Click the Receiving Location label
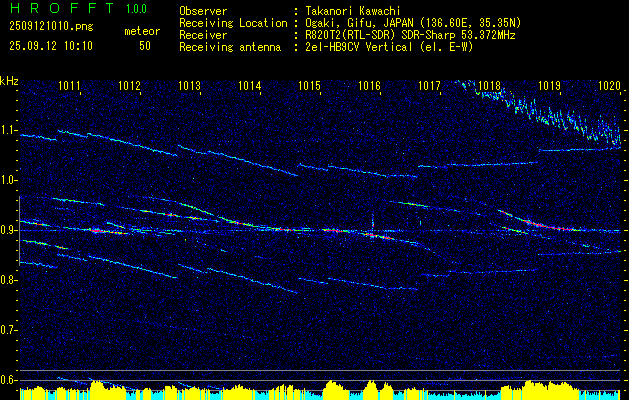 click(x=233, y=23)
